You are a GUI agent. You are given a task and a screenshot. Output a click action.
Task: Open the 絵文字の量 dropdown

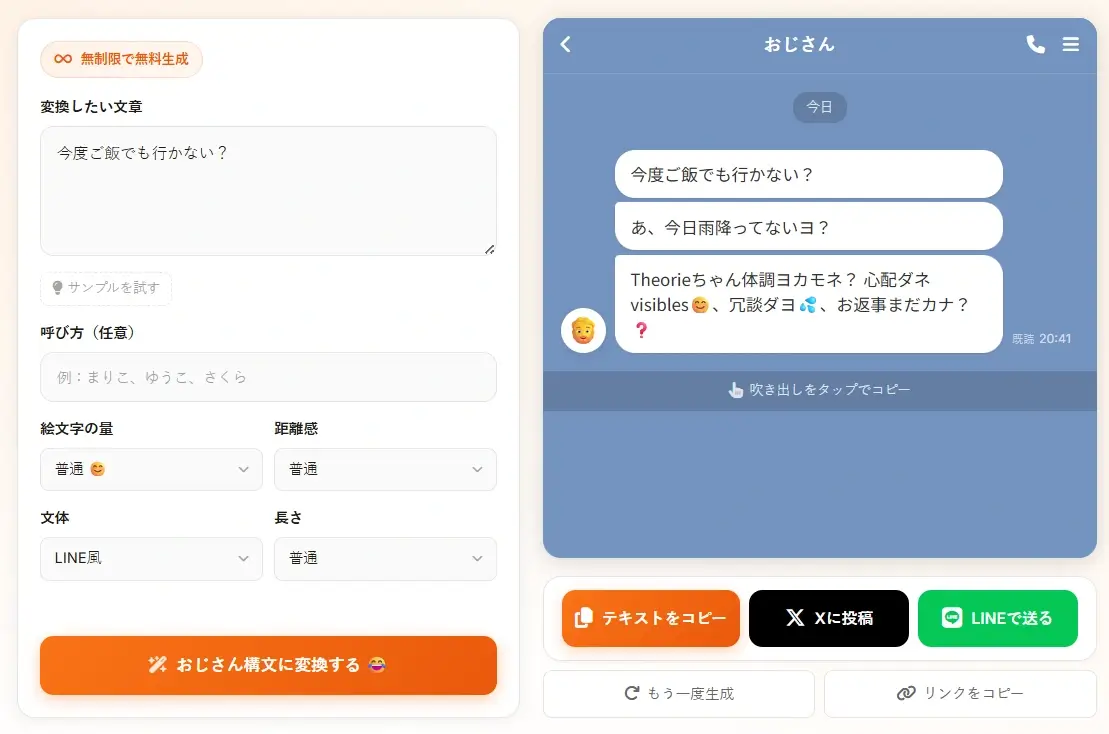click(x=151, y=469)
